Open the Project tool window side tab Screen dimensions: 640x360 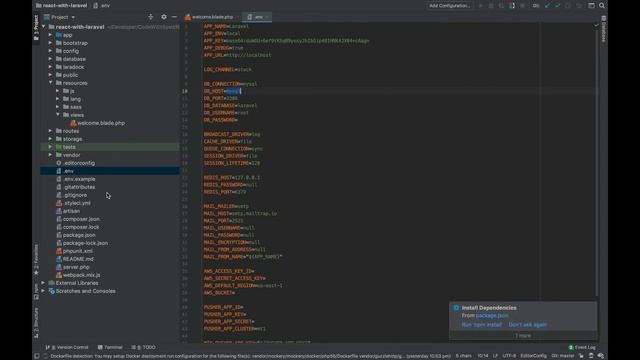[x=36, y=27]
